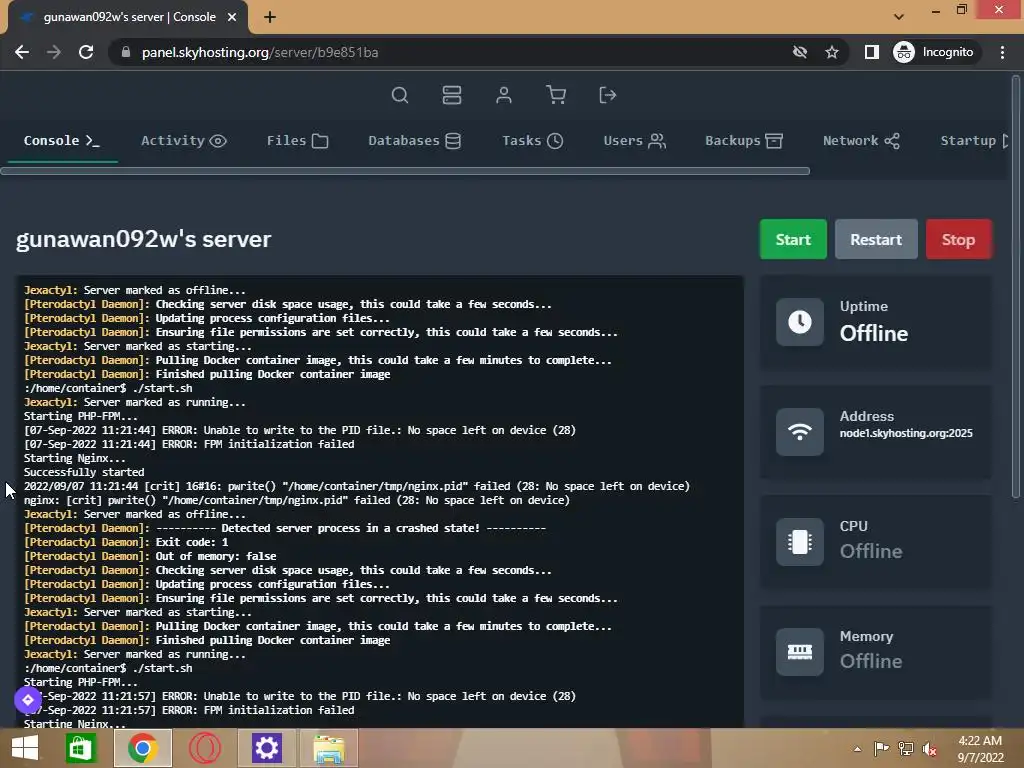
Task: Click the red Stop button
Action: click(958, 239)
